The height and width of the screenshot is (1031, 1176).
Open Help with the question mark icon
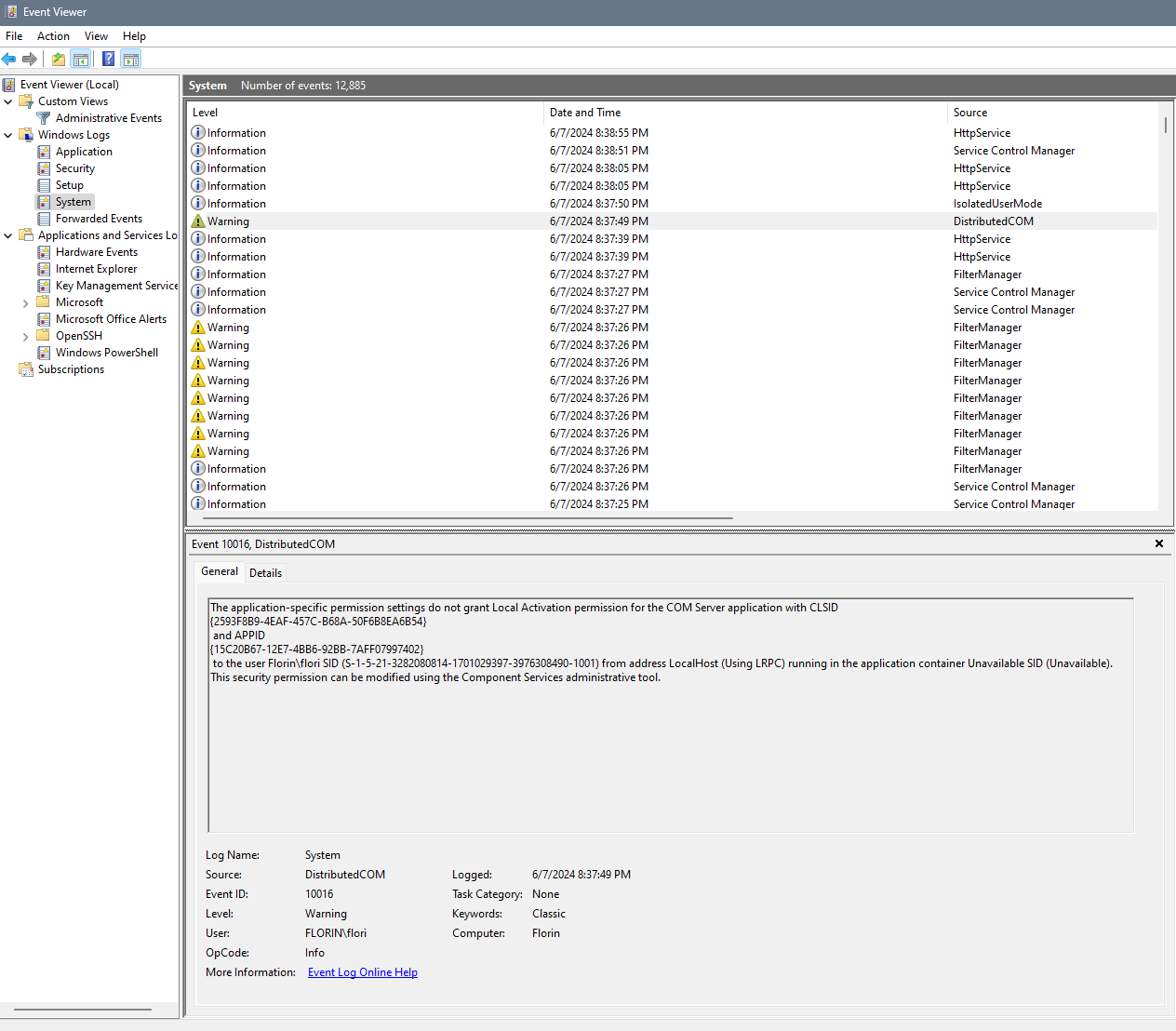point(108,60)
